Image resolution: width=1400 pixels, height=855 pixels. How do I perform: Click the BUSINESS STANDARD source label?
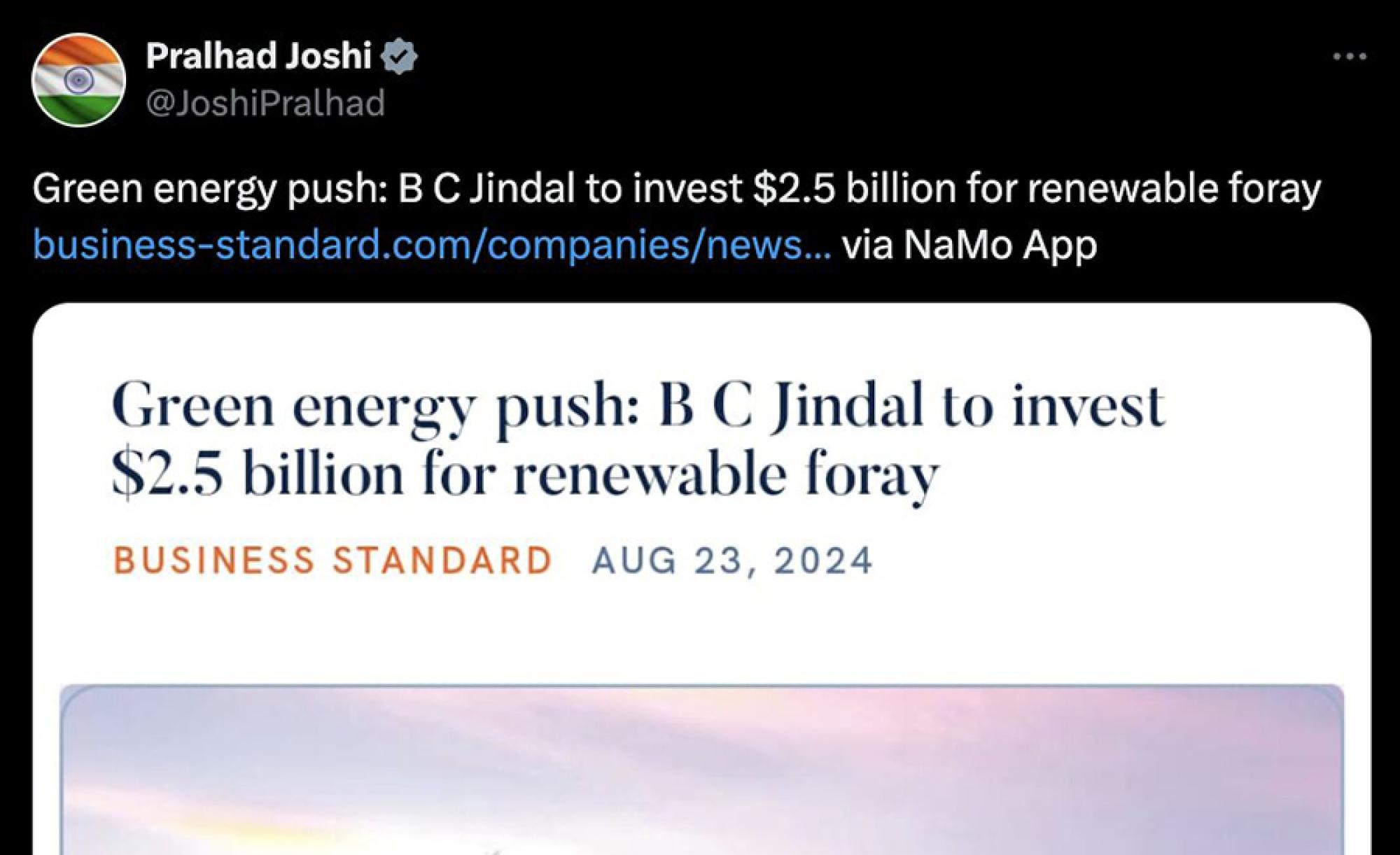333,560
